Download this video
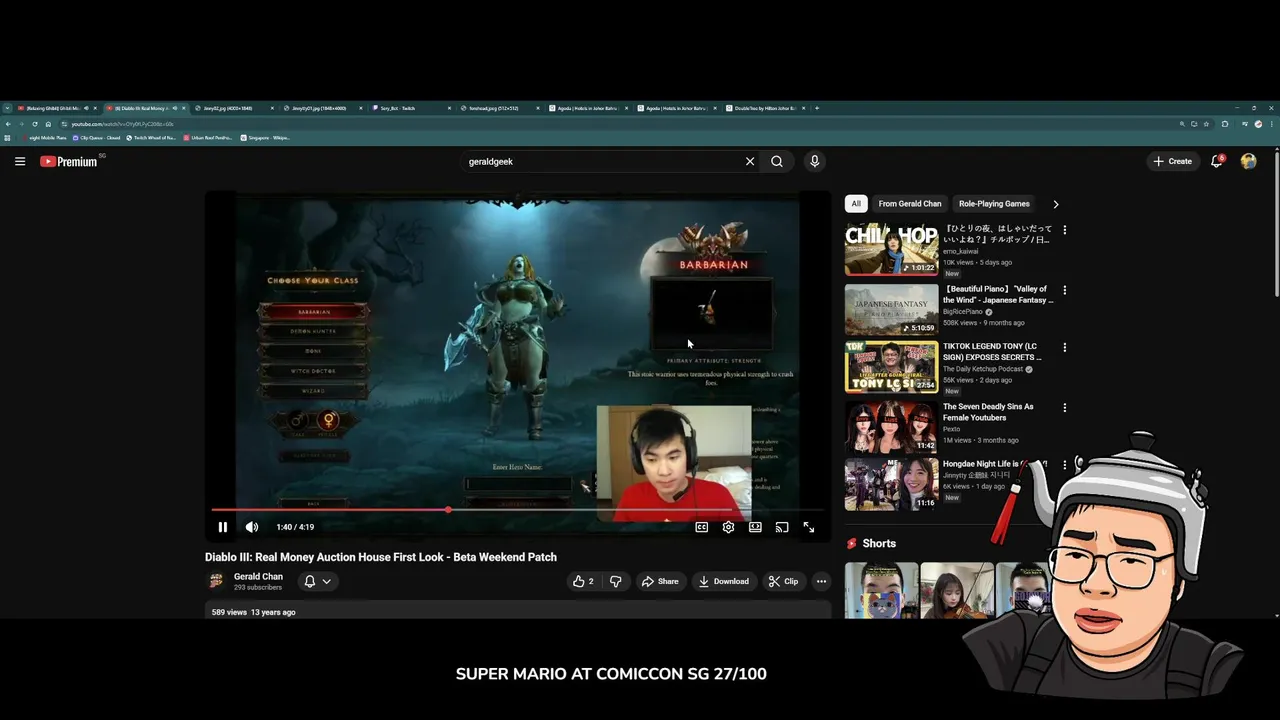This screenshot has height=720, width=1280. coord(724,581)
